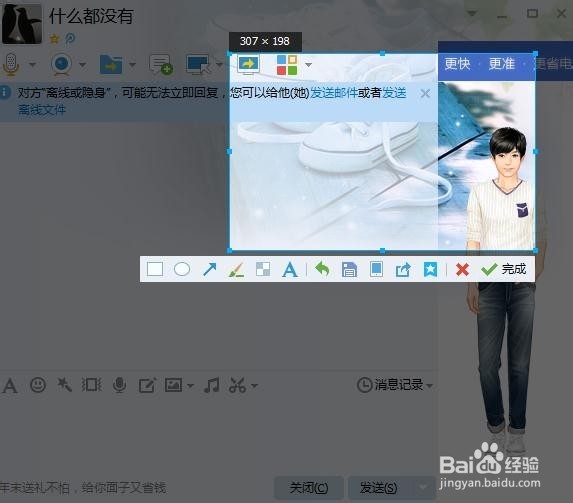Open 消息记录 message history
Screen dimensions: 573x503
[x=390, y=385]
